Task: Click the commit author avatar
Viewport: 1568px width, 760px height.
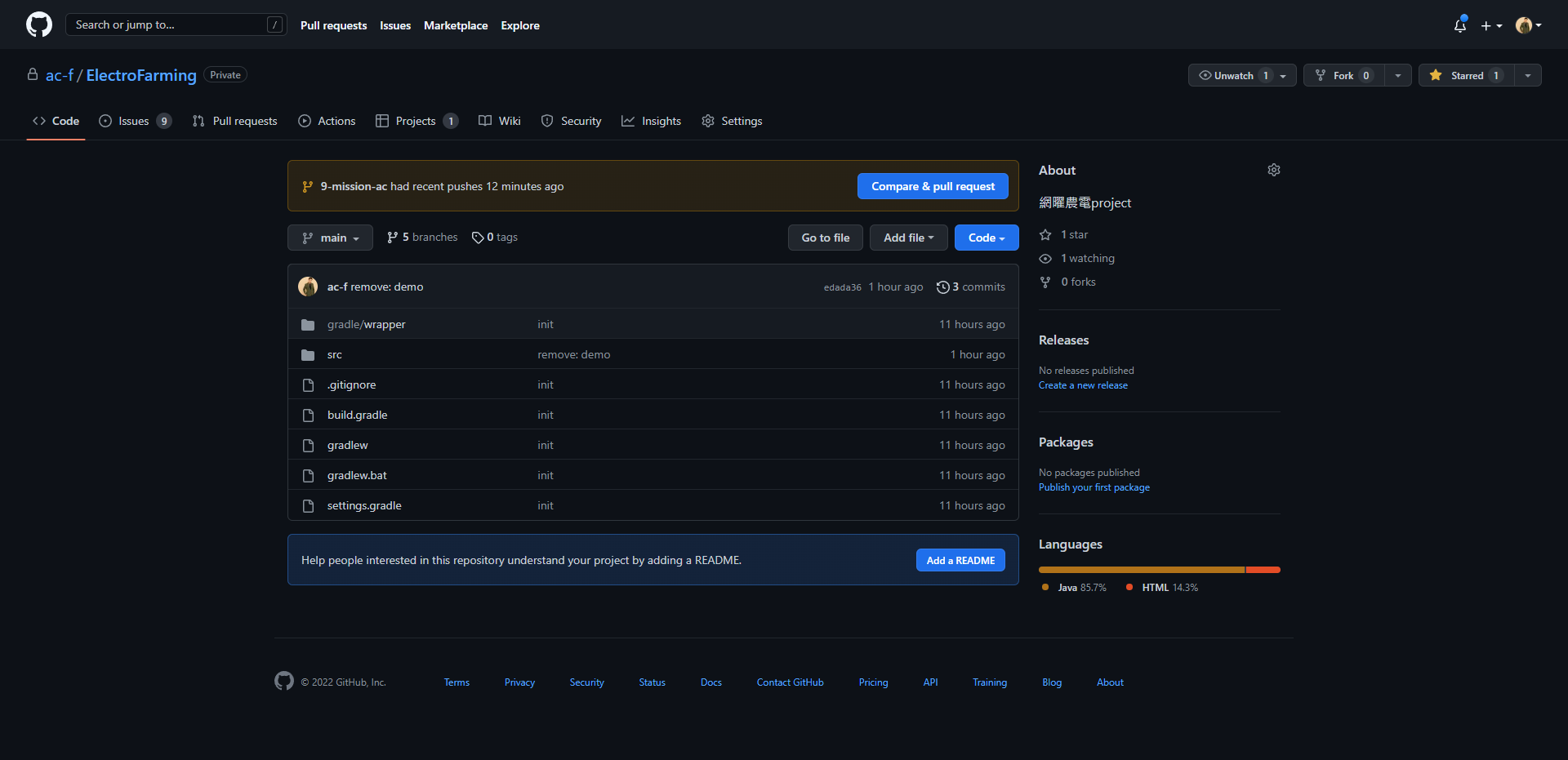Action: click(308, 287)
